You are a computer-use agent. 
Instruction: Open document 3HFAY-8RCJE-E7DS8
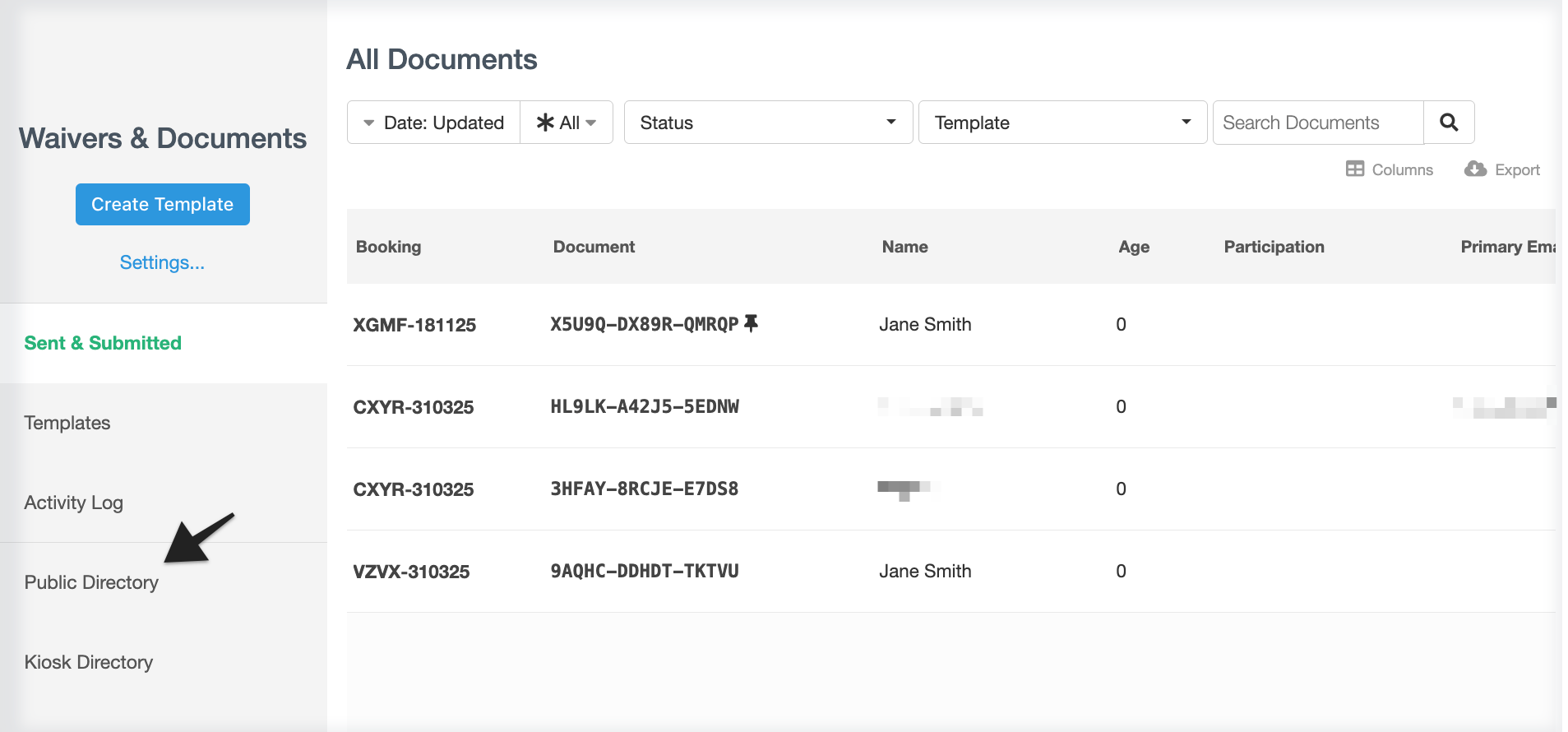[645, 489]
